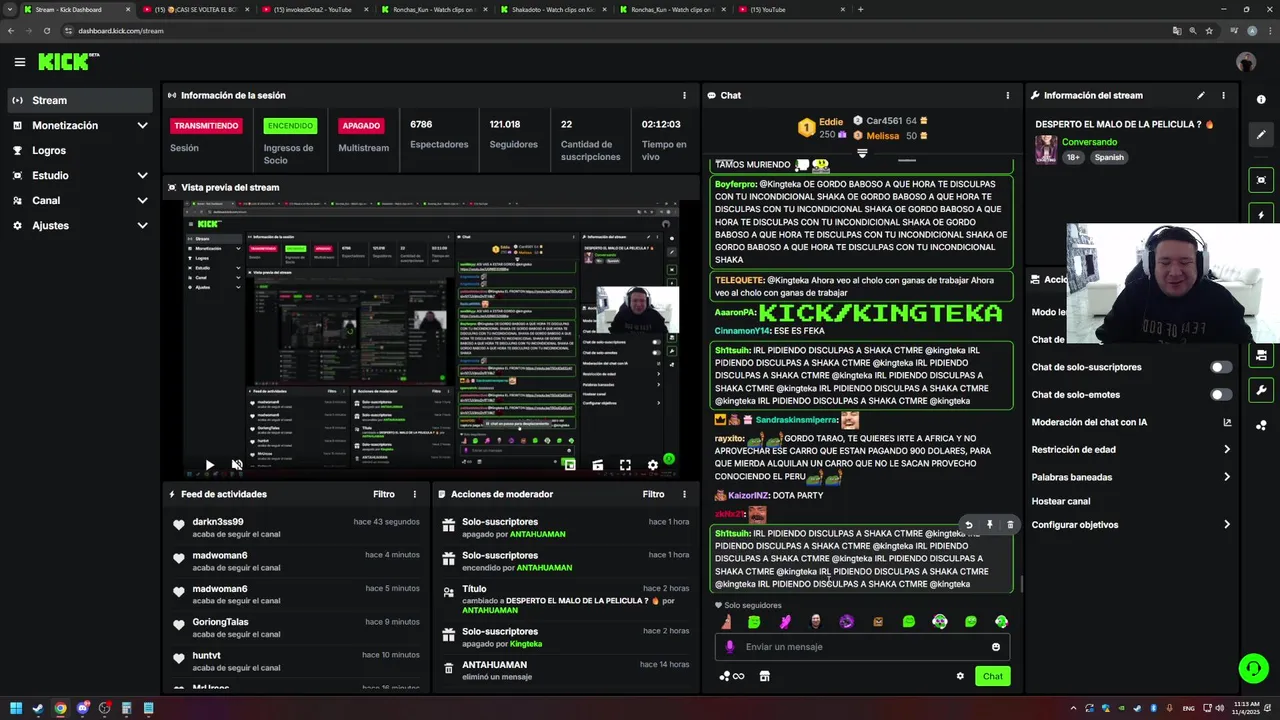
Task: Open the hamburger sidebar menu
Action: point(19,62)
